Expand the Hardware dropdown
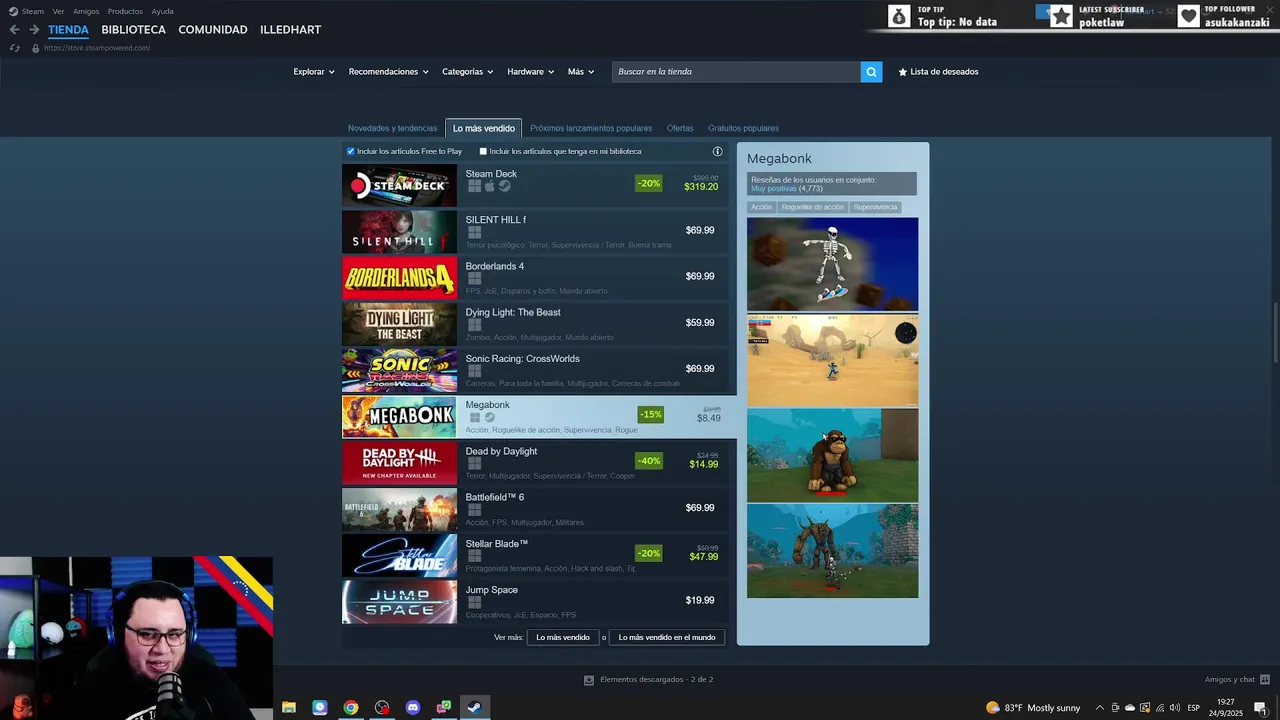 point(531,72)
